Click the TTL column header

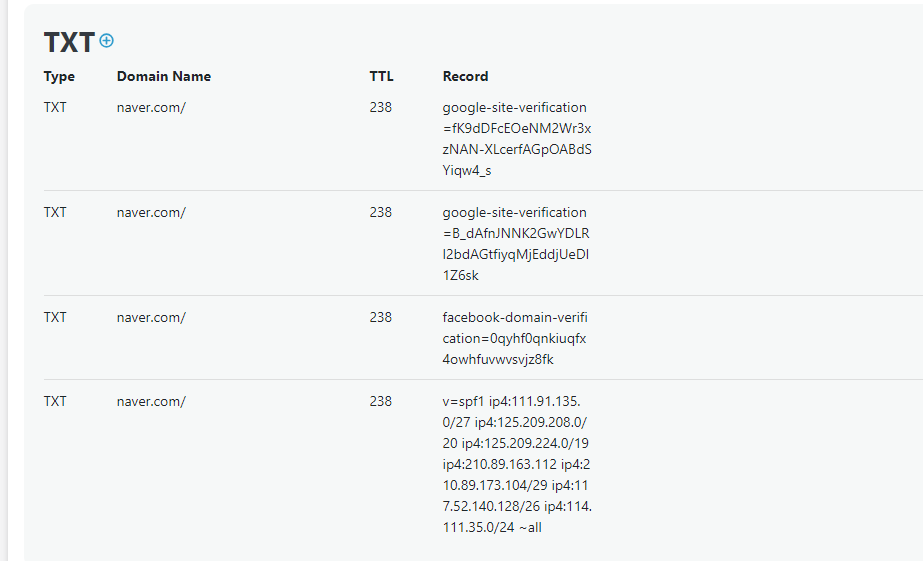click(381, 77)
